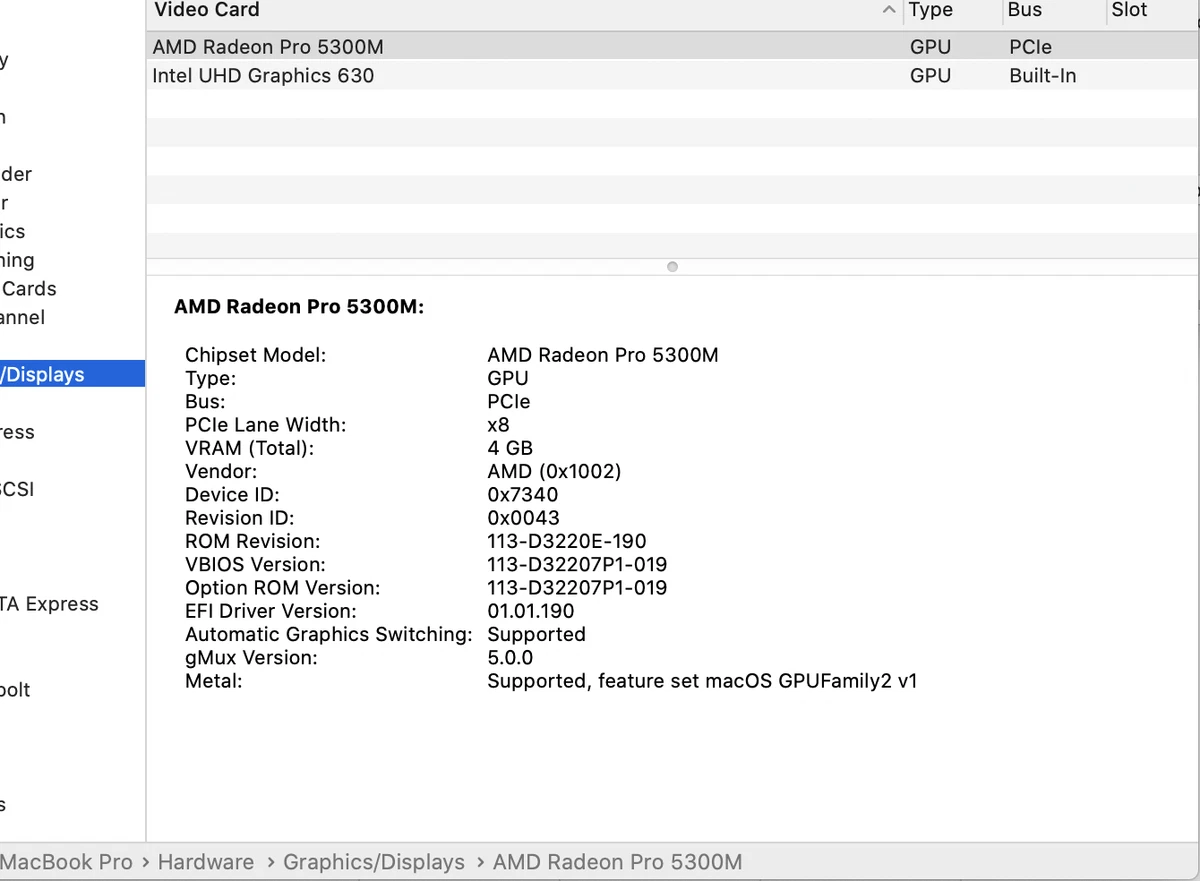Click MacBook Pro in the bottom path bar
Viewport: 1200px width, 881px height.
point(66,862)
